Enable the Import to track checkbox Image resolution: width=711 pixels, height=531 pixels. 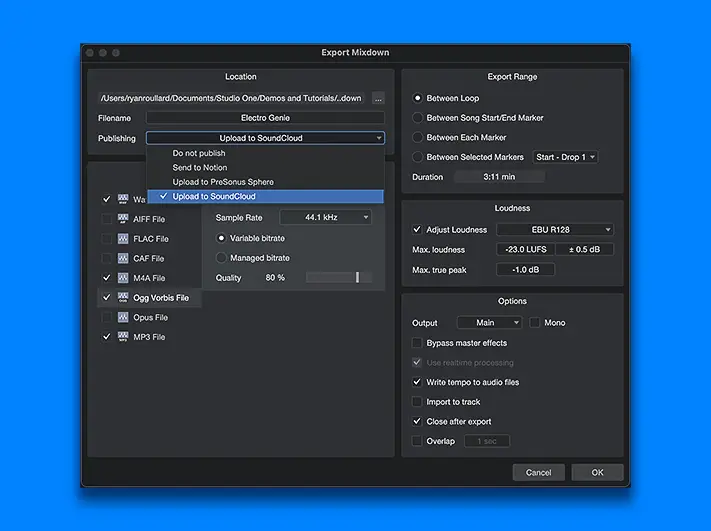point(417,402)
